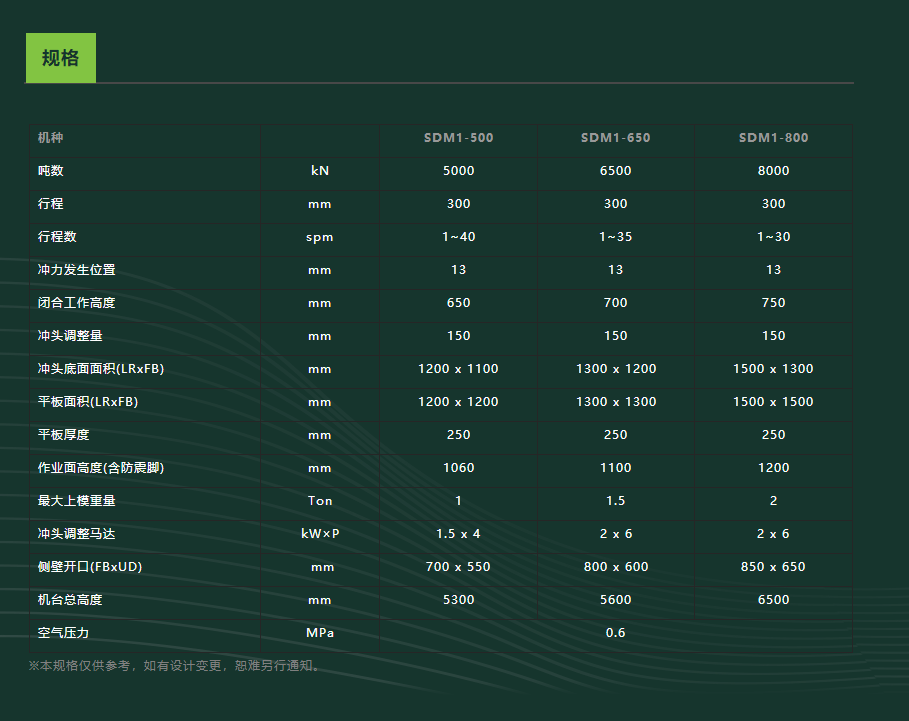Image resolution: width=909 pixels, height=721 pixels.
Task: Click the 0.6 air pressure value
Action: [615, 633]
